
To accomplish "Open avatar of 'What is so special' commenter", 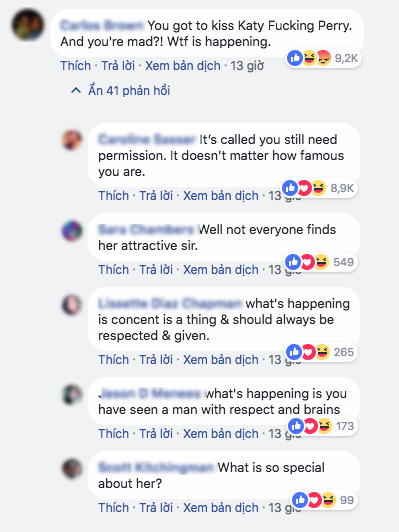I will click(72, 469).
